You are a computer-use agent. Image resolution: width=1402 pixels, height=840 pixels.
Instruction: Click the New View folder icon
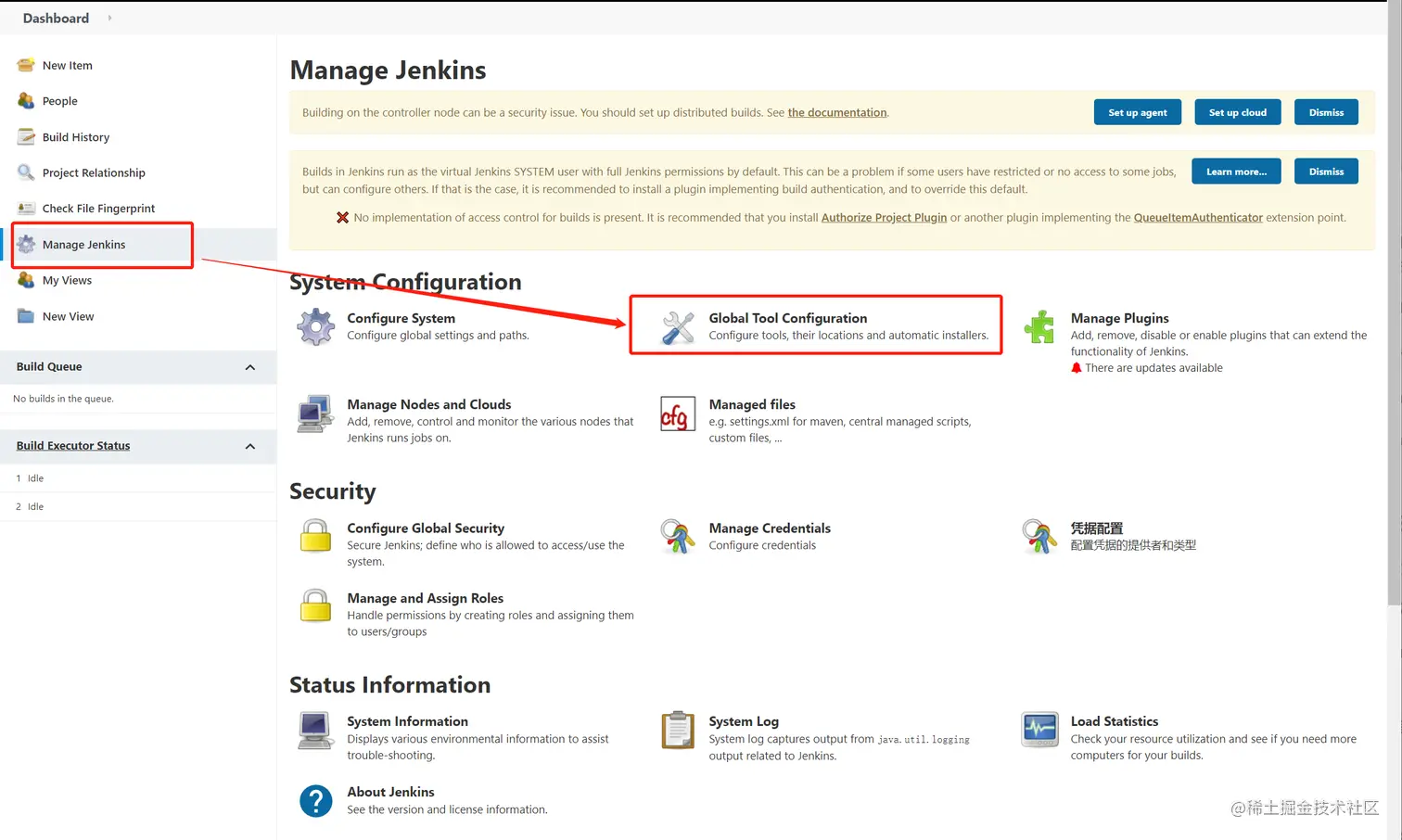(x=26, y=316)
